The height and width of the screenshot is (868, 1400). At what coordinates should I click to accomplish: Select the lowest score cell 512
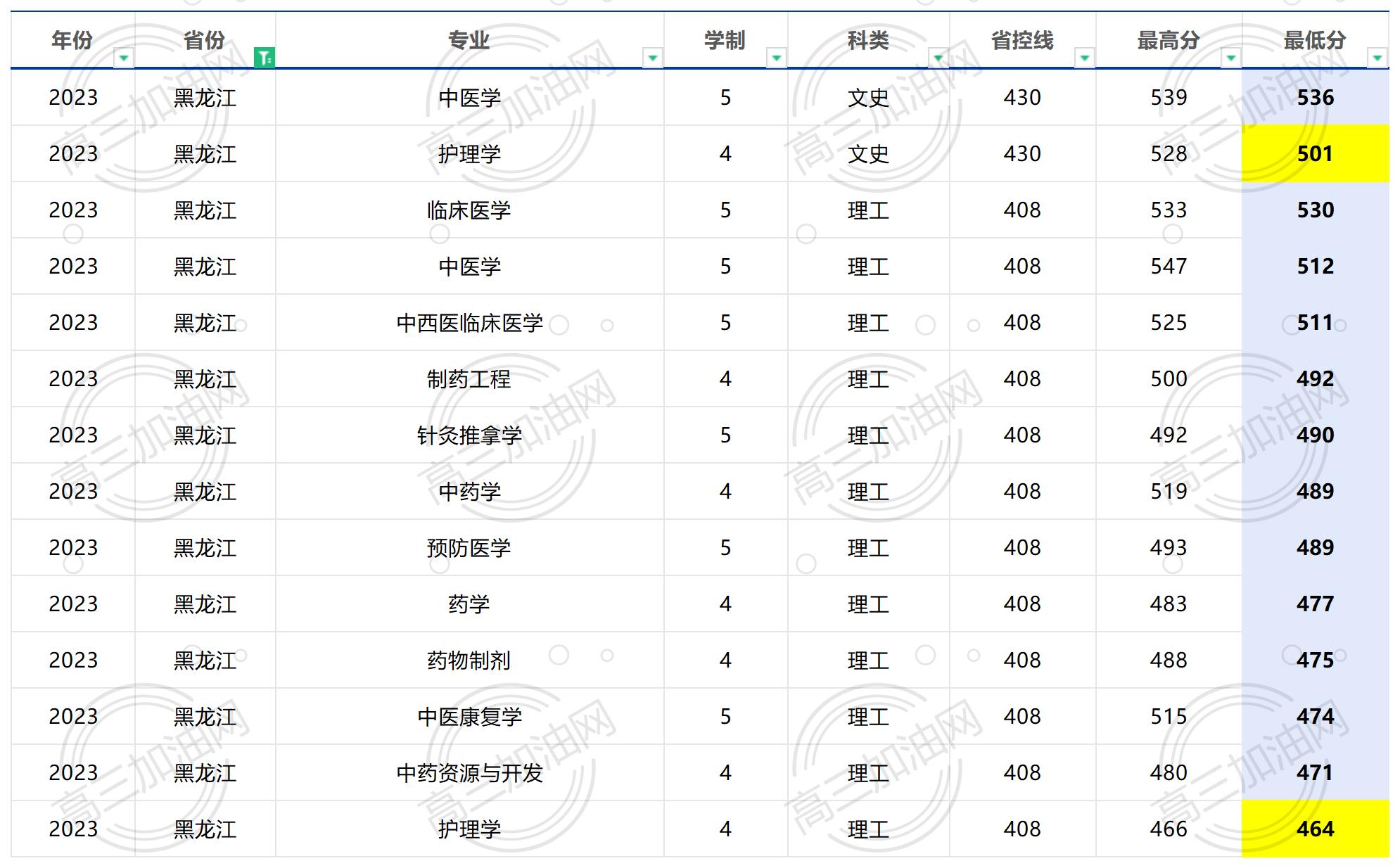[1316, 266]
